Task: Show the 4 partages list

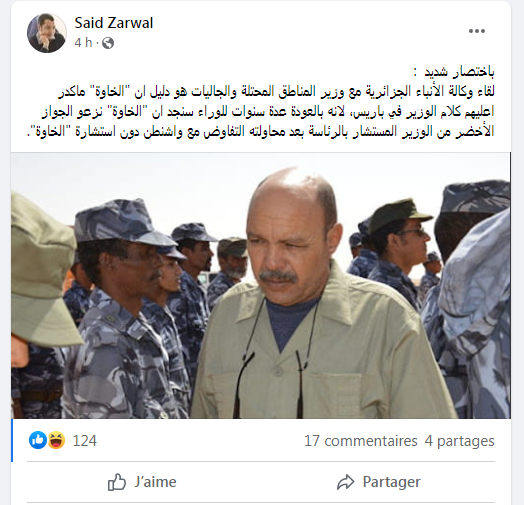Action: (460, 441)
